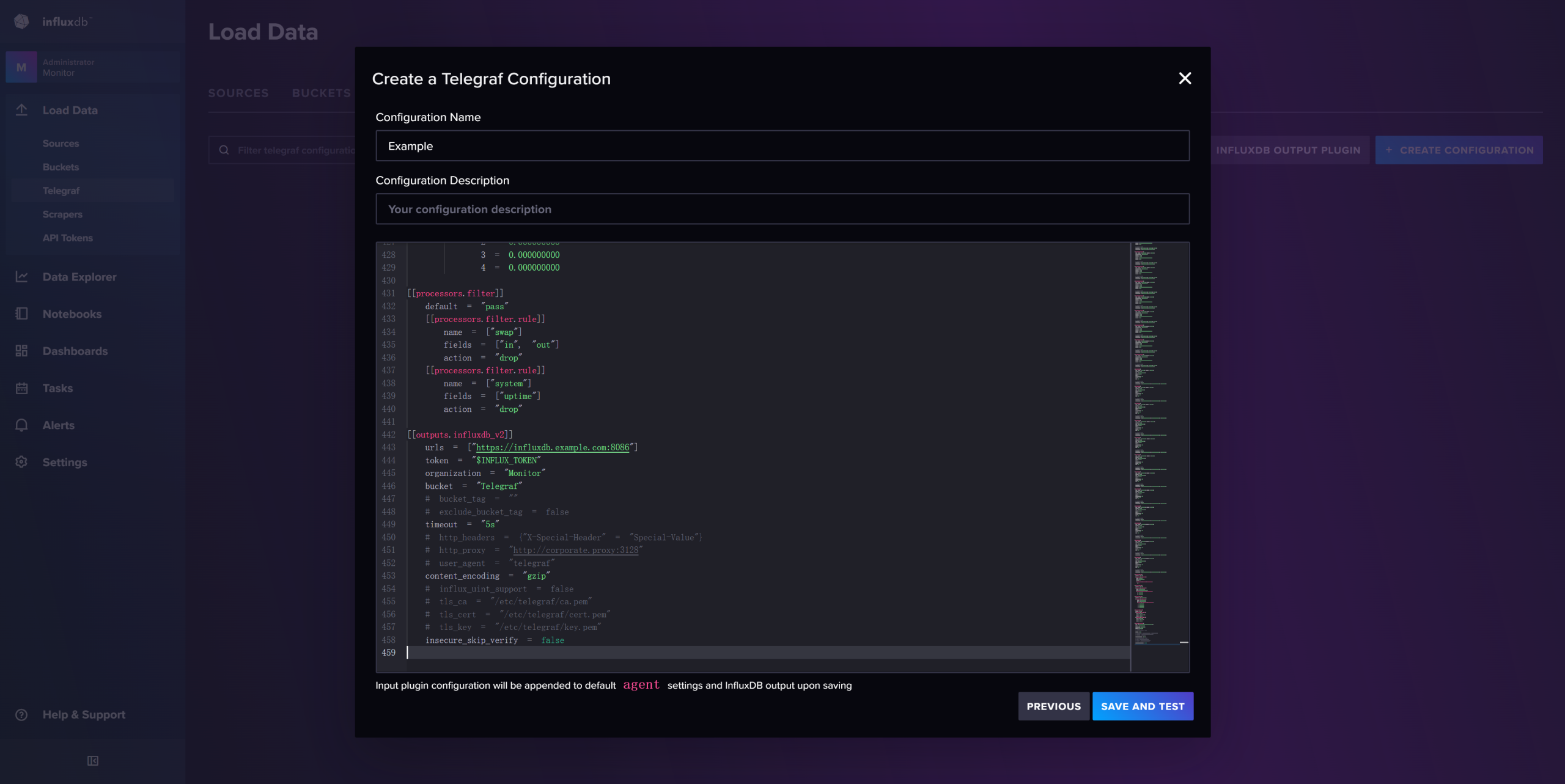Go to Buckets in sidebar
This screenshot has height=784, width=1565.
tap(61, 167)
